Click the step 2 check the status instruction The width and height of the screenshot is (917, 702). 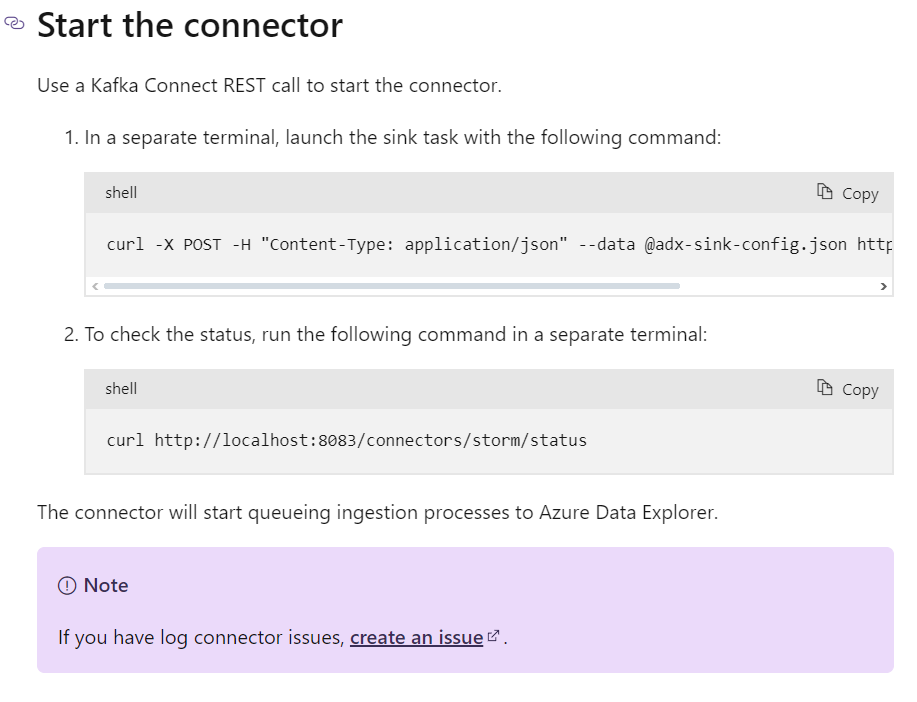point(386,335)
